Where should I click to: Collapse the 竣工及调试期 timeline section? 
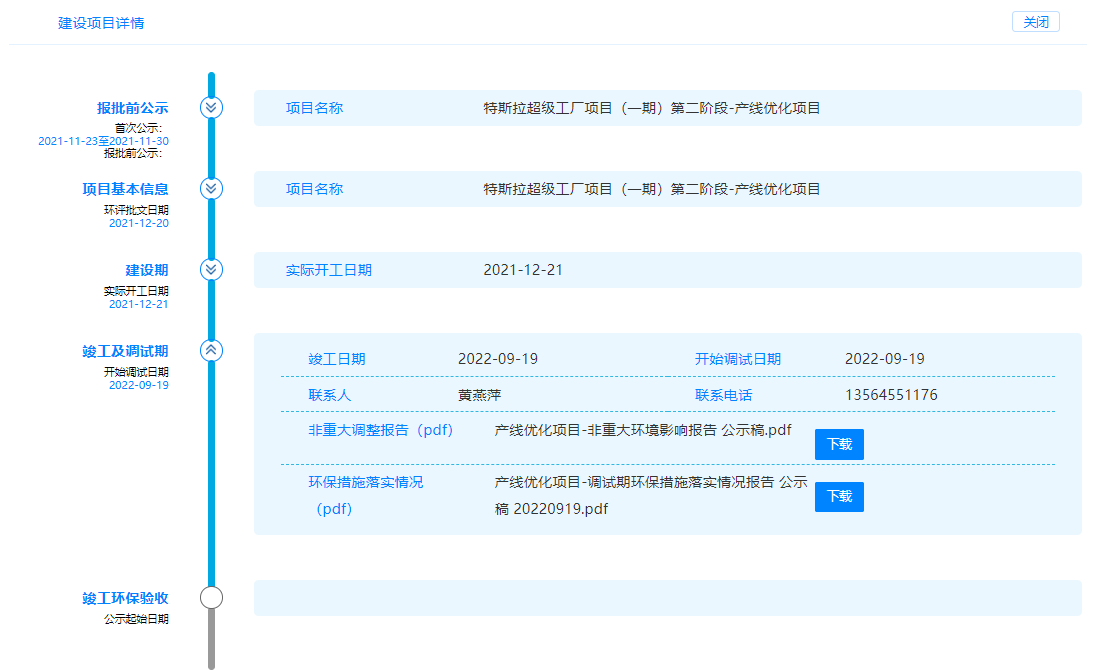coord(212,350)
